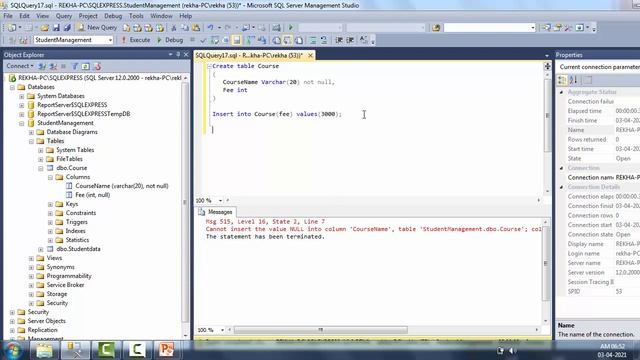Expand the Keys folder
The height and width of the screenshot is (360, 640).
click(x=50, y=204)
